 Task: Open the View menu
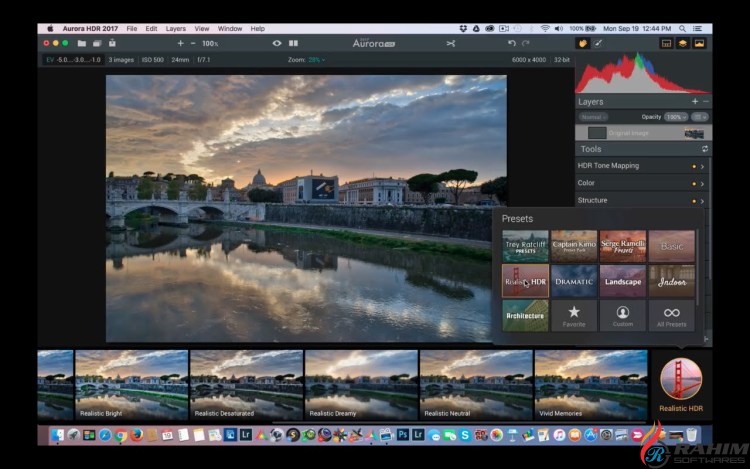(202, 29)
